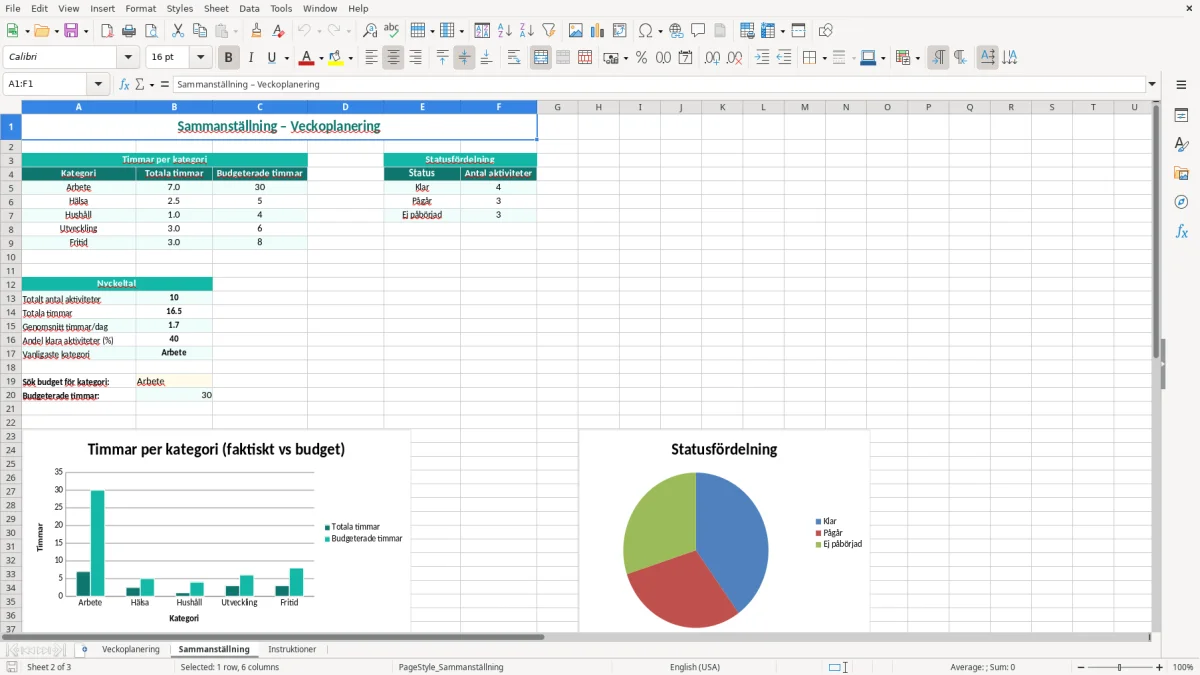Open the 16 pt font size dropdown

(200, 58)
